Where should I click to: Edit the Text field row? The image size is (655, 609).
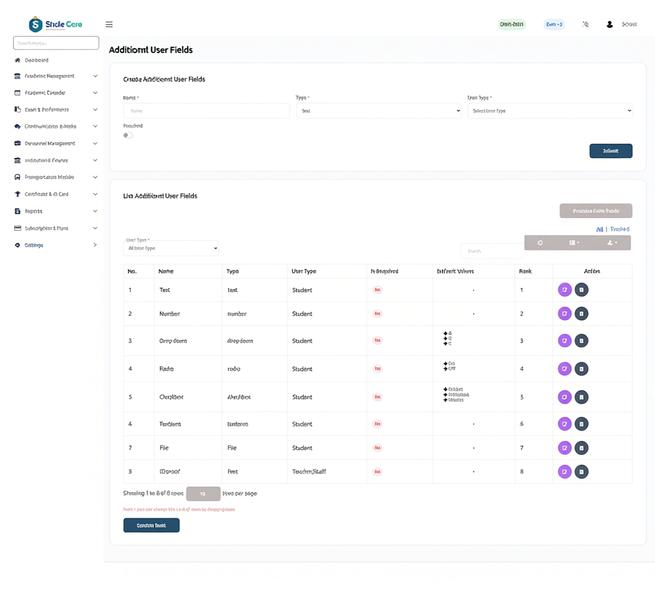point(564,290)
